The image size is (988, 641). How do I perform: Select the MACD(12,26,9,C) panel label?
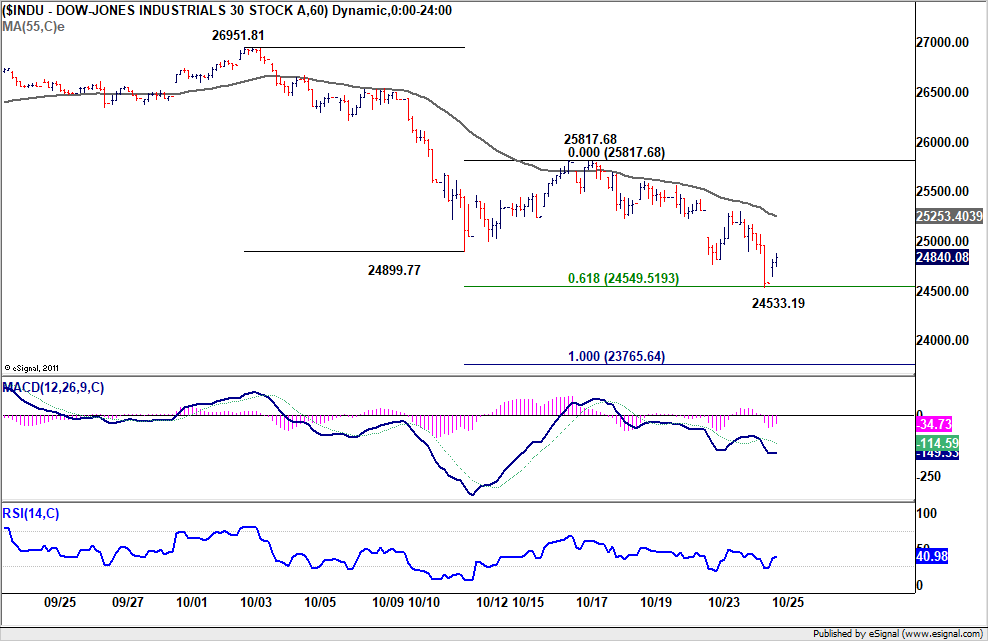[54, 388]
